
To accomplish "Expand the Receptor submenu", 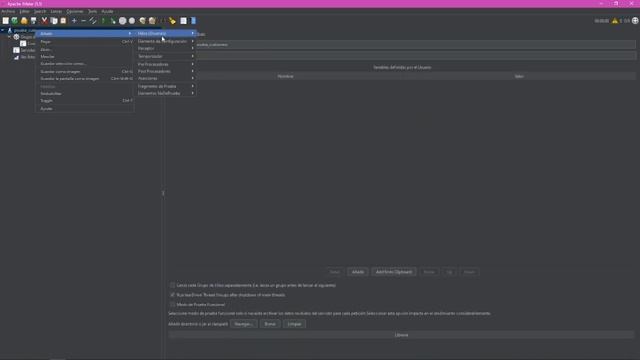I will (166, 49).
